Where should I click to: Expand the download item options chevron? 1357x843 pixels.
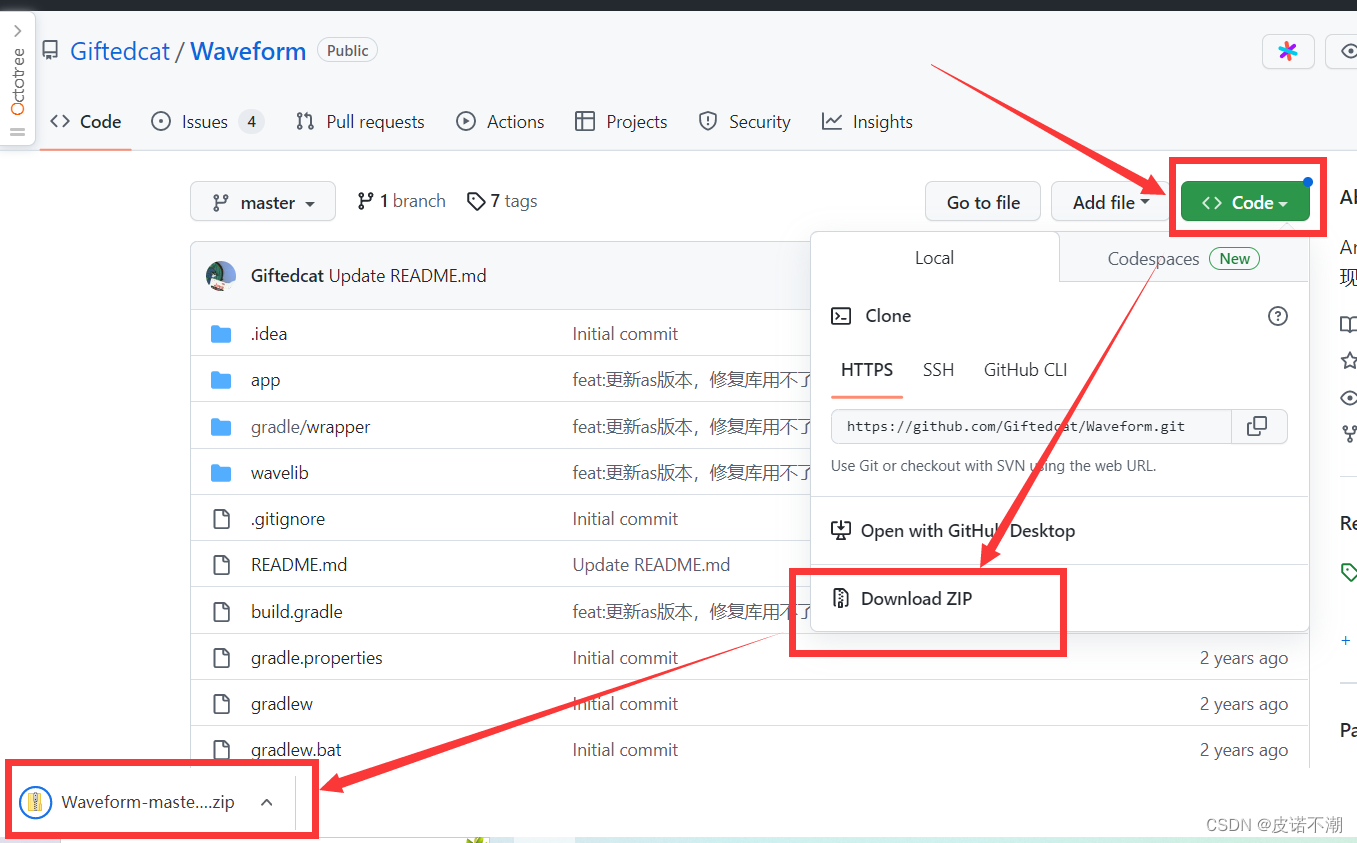click(266, 802)
